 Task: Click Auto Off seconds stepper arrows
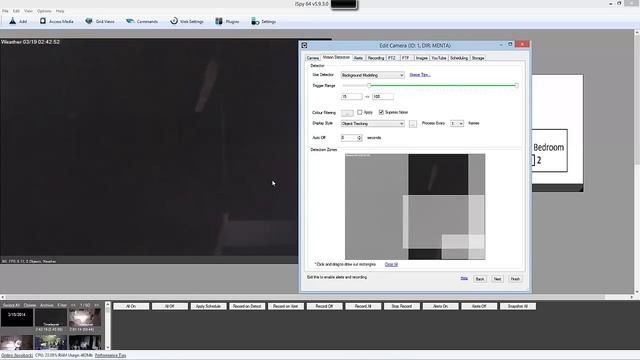(x=360, y=138)
